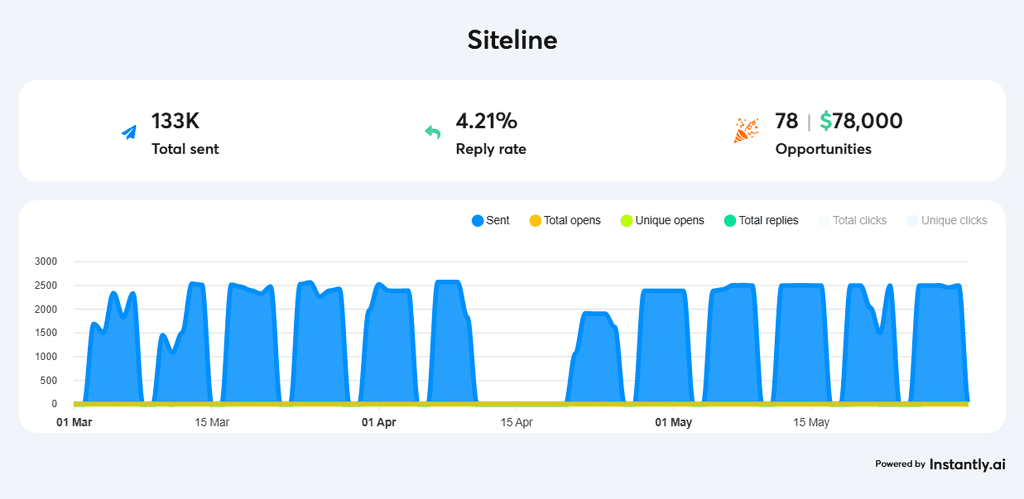This screenshot has width=1024, height=499.
Task: Click the teal Total replies dot
Action: [731, 221]
